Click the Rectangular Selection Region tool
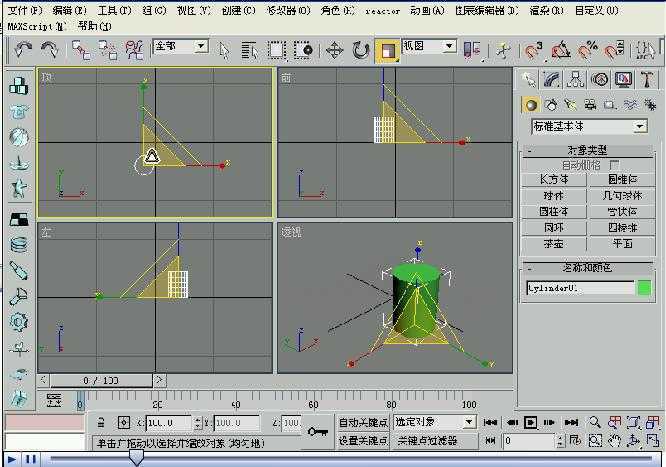This screenshot has width=666, height=467. (277, 51)
